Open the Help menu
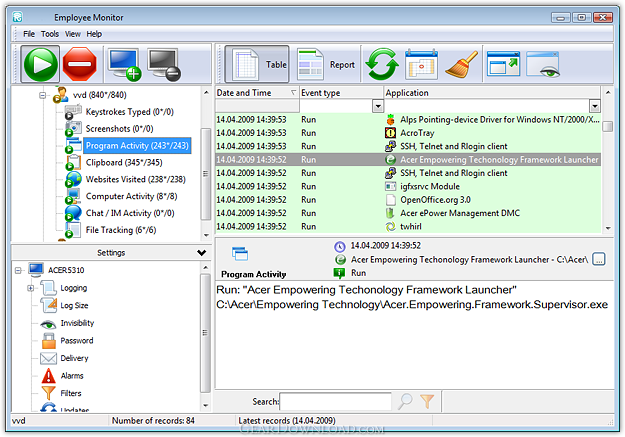The image size is (625, 437). pos(94,34)
